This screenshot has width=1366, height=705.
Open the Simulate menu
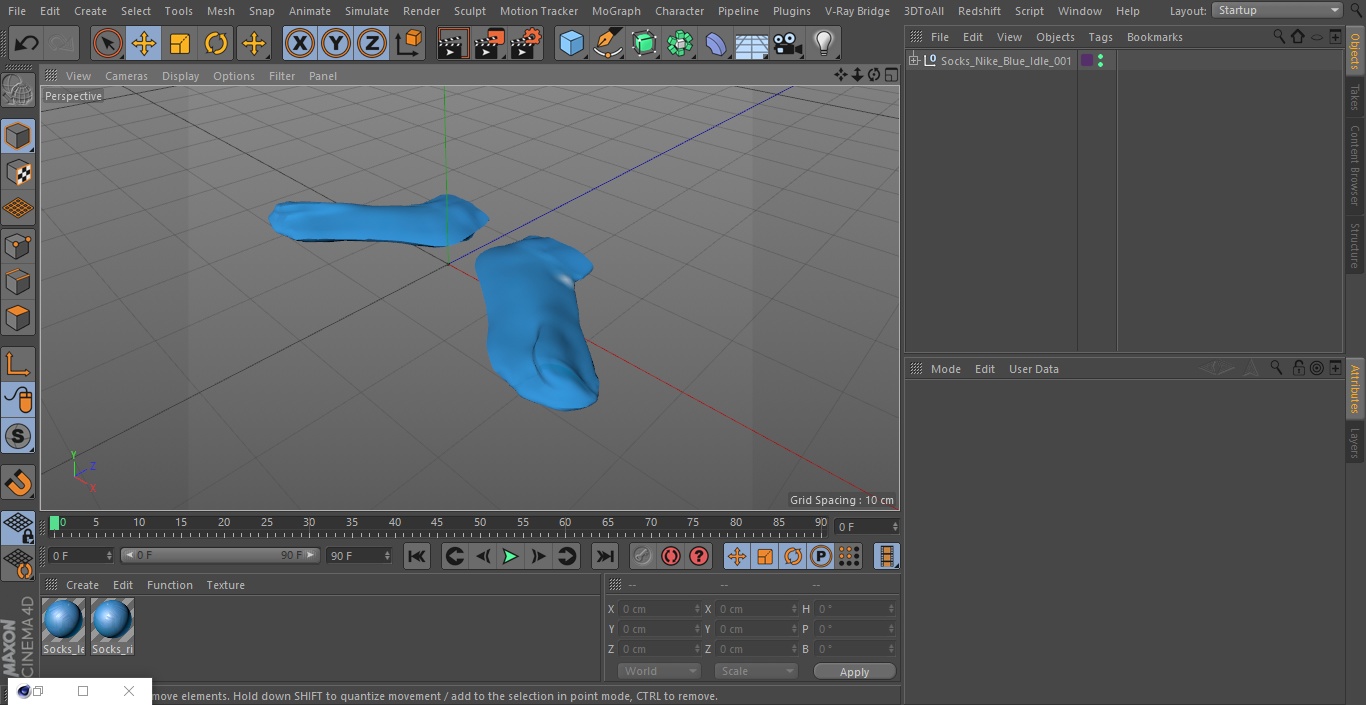coord(366,11)
